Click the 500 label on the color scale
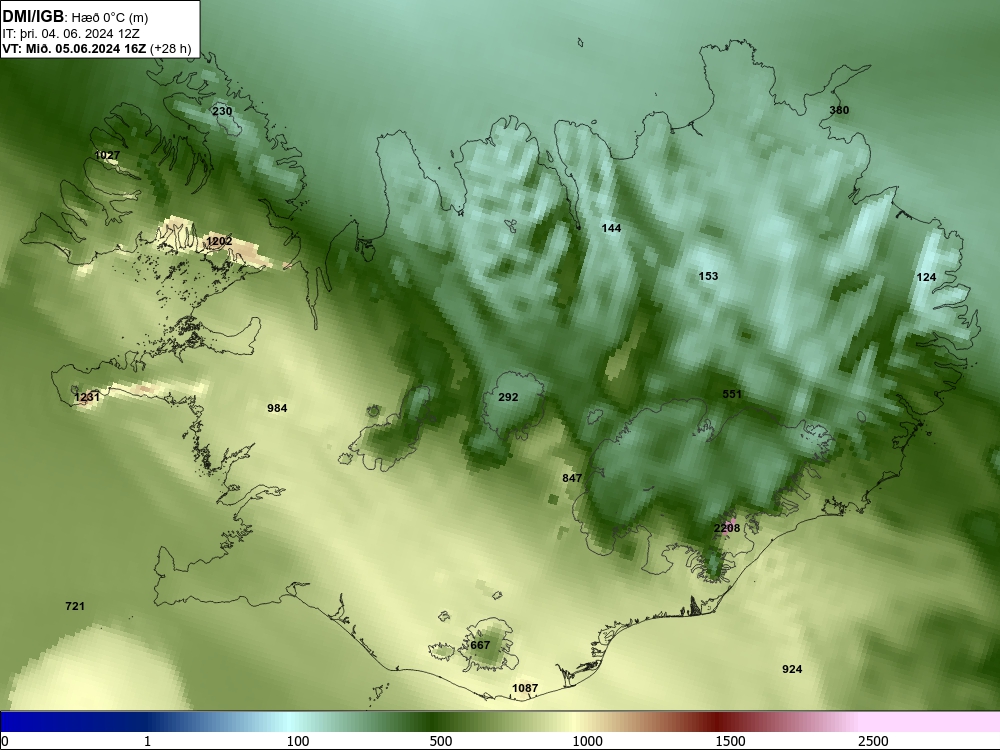This screenshot has width=1000, height=750. pyautogui.click(x=441, y=741)
